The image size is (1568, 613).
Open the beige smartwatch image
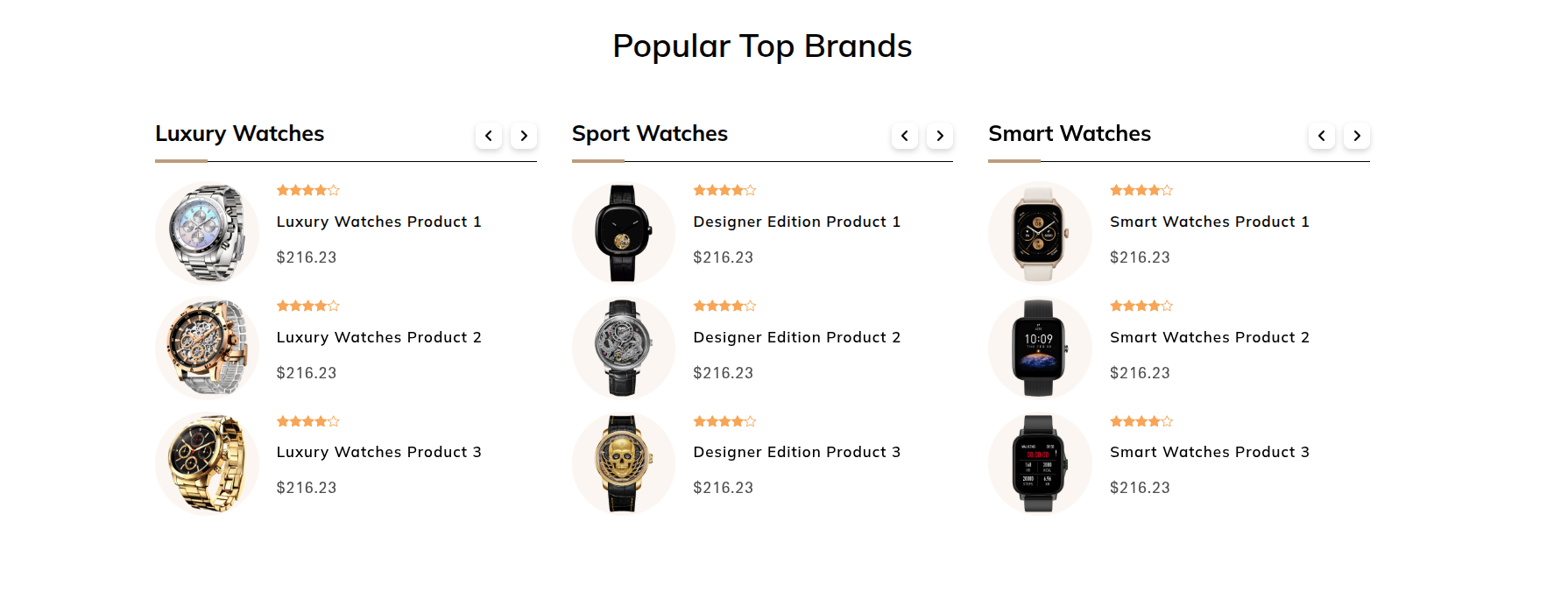1039,233
